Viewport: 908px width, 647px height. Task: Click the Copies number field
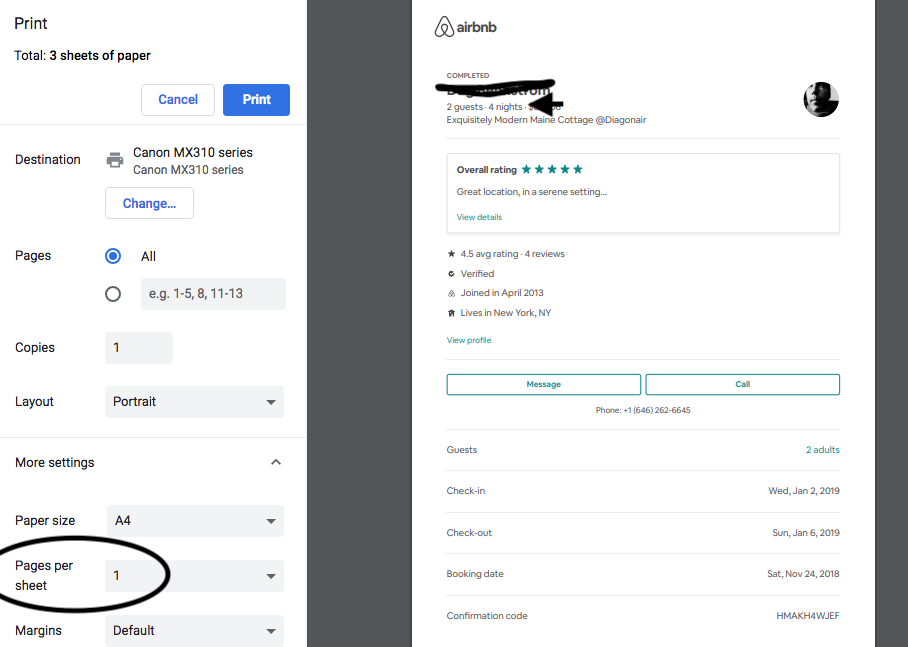pyautogui.click(x=139, y=348)
